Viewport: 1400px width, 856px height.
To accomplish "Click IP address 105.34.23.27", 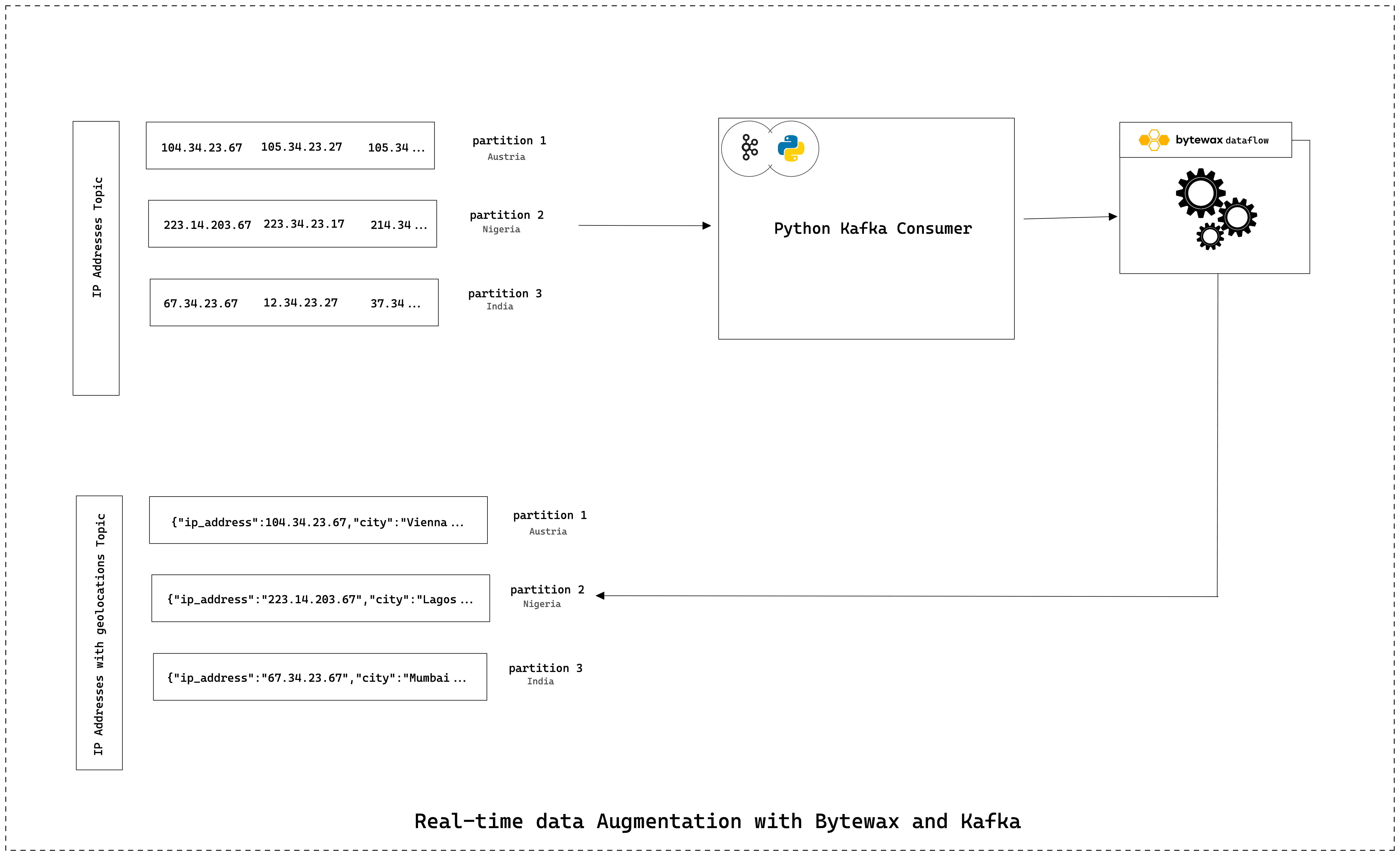I will [x=301, y=147].
